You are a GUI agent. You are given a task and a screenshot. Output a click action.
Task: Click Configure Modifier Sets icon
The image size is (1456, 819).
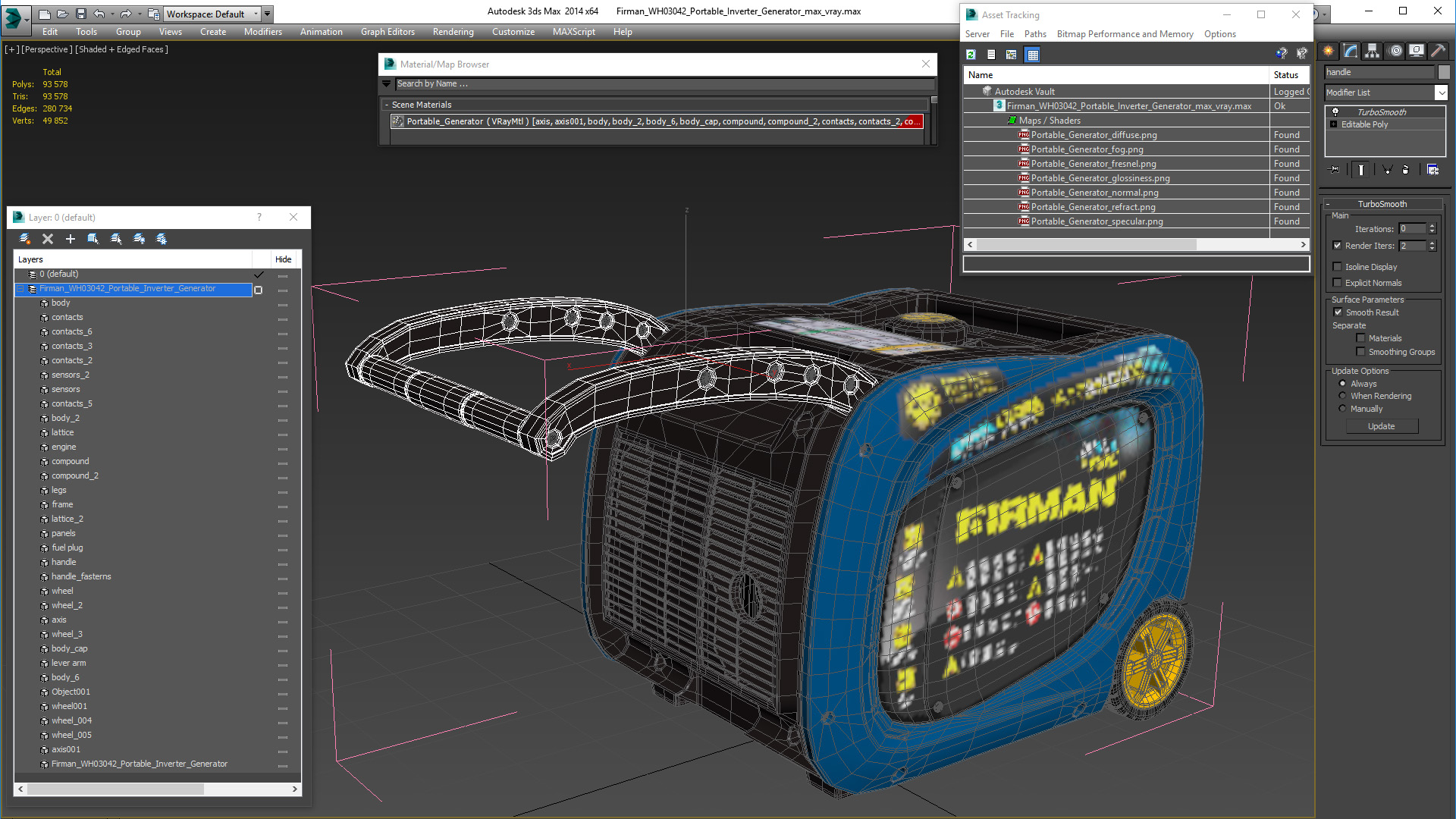click(x=1433, y=170)
